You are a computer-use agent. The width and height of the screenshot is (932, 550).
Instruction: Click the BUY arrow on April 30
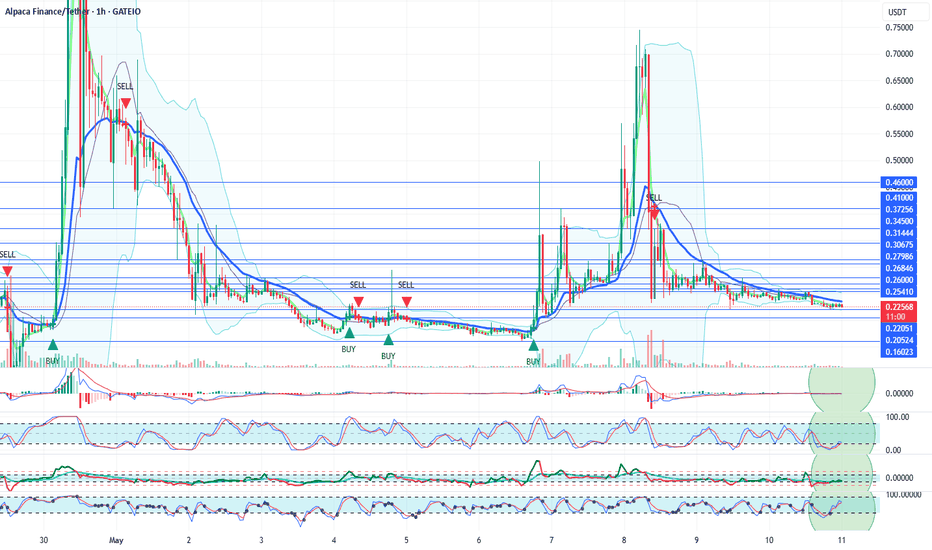coord(53,345)
